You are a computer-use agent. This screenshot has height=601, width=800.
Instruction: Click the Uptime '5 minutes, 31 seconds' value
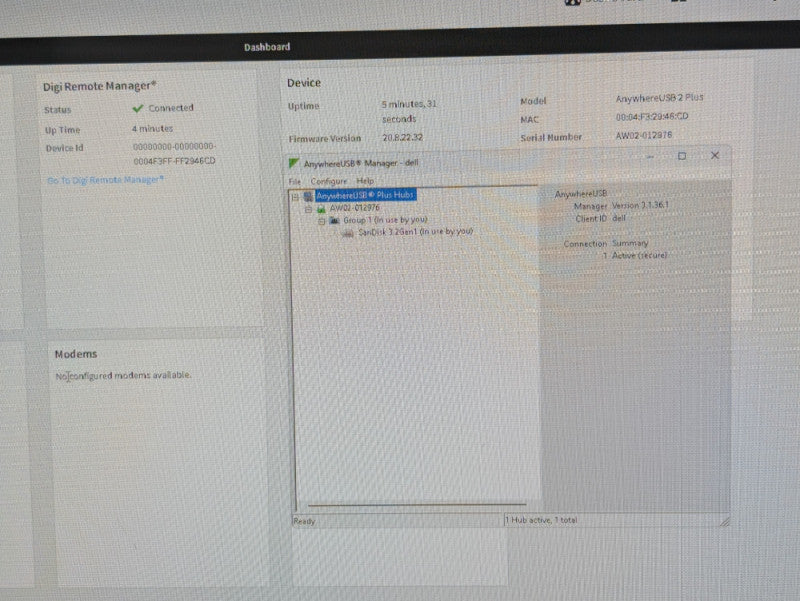(x=409, y=111)
